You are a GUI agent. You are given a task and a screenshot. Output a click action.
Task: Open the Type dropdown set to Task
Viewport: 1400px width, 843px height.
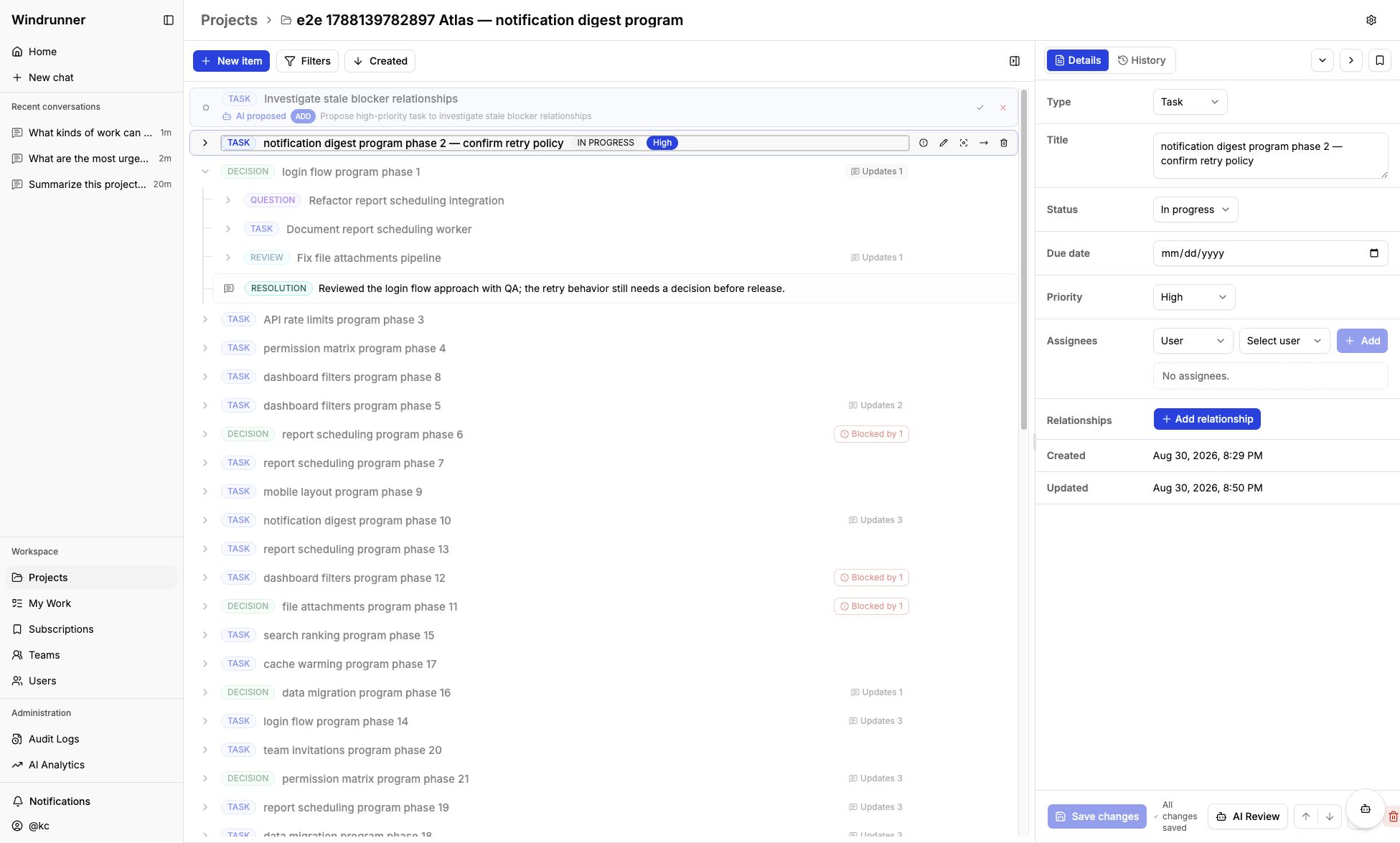click(x=1190, y=102)
